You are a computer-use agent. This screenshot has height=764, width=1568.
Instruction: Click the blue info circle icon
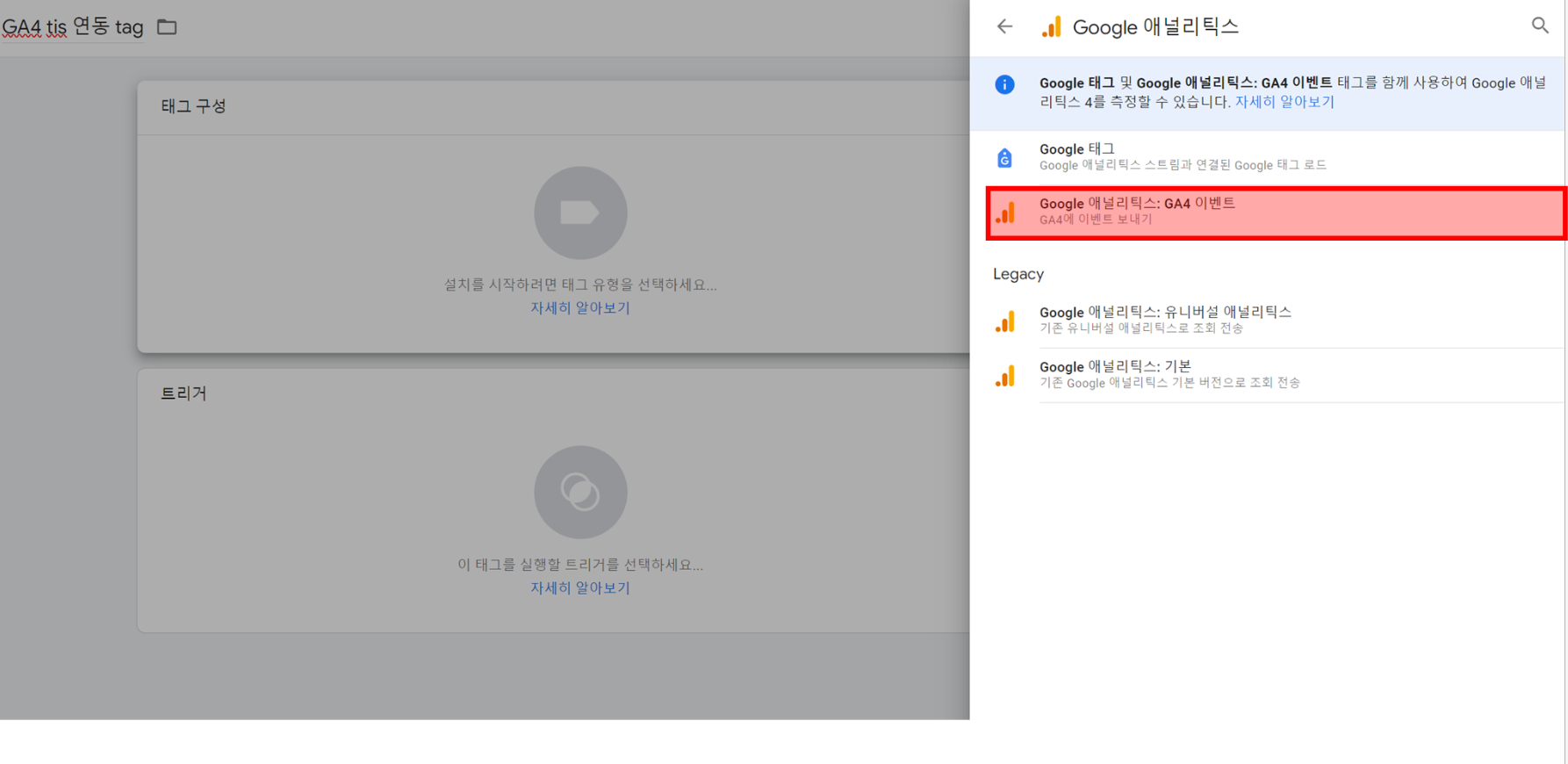pyautogui.click(x=1004, y=84)
